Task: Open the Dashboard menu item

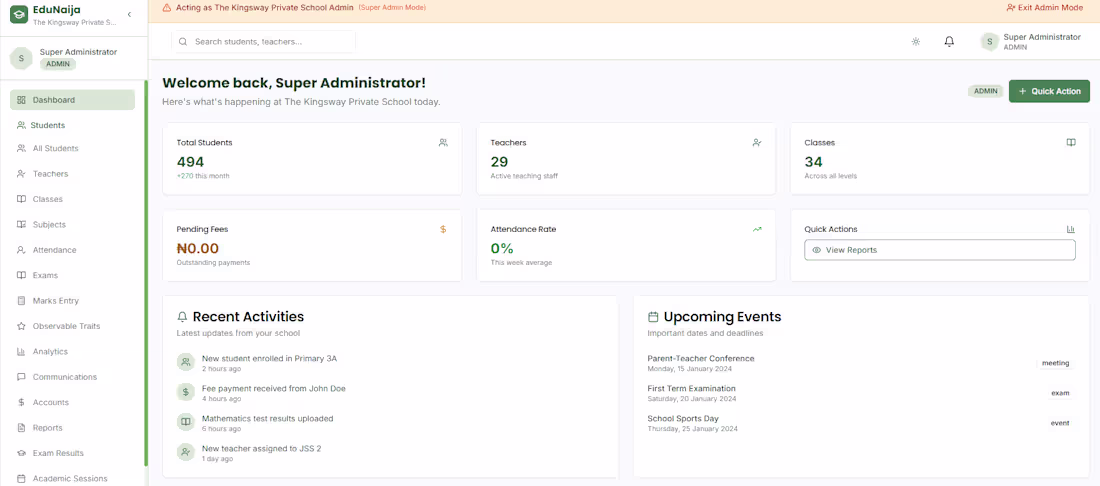Action: 72,100
